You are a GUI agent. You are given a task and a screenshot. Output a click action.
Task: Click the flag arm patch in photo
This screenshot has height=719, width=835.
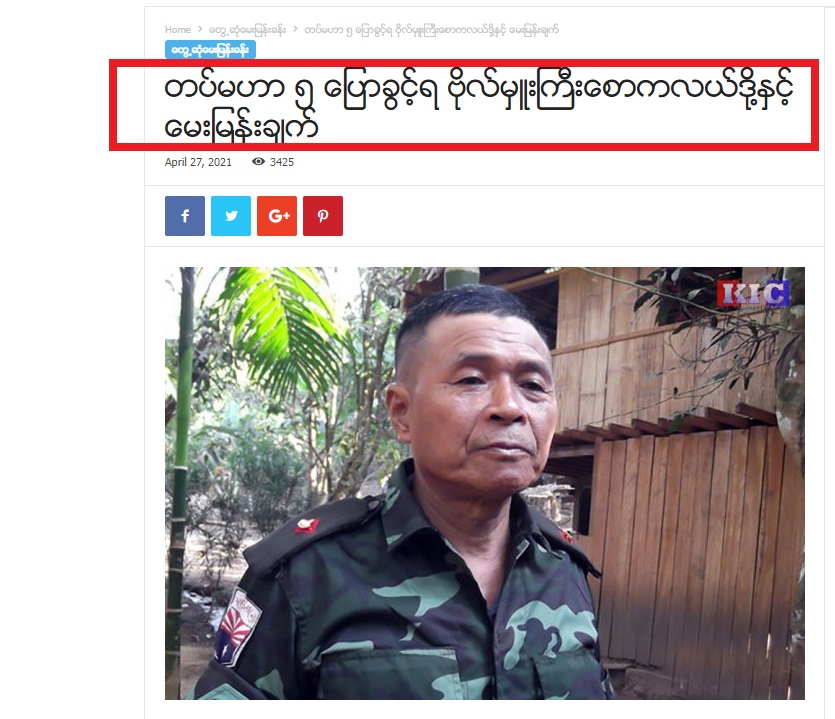(x=238, y=628)
